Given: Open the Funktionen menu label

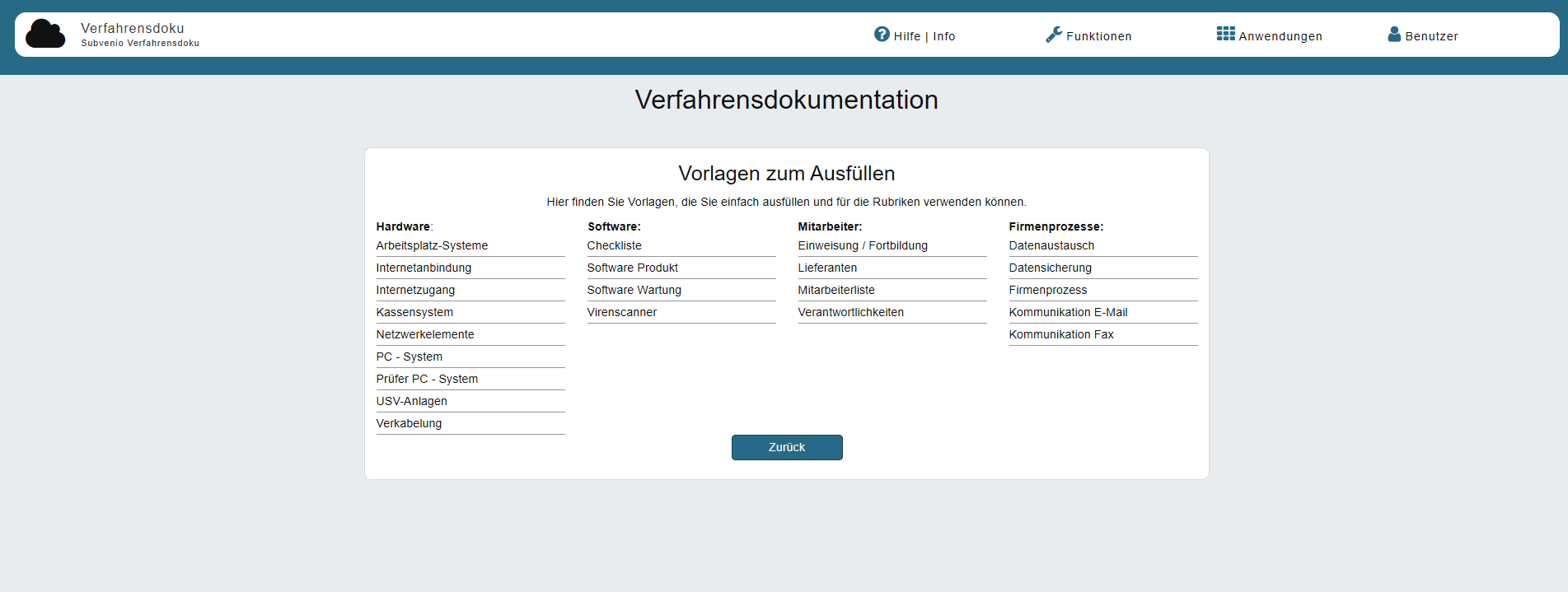Looking at the screenshot, I should click(1099, 36).
